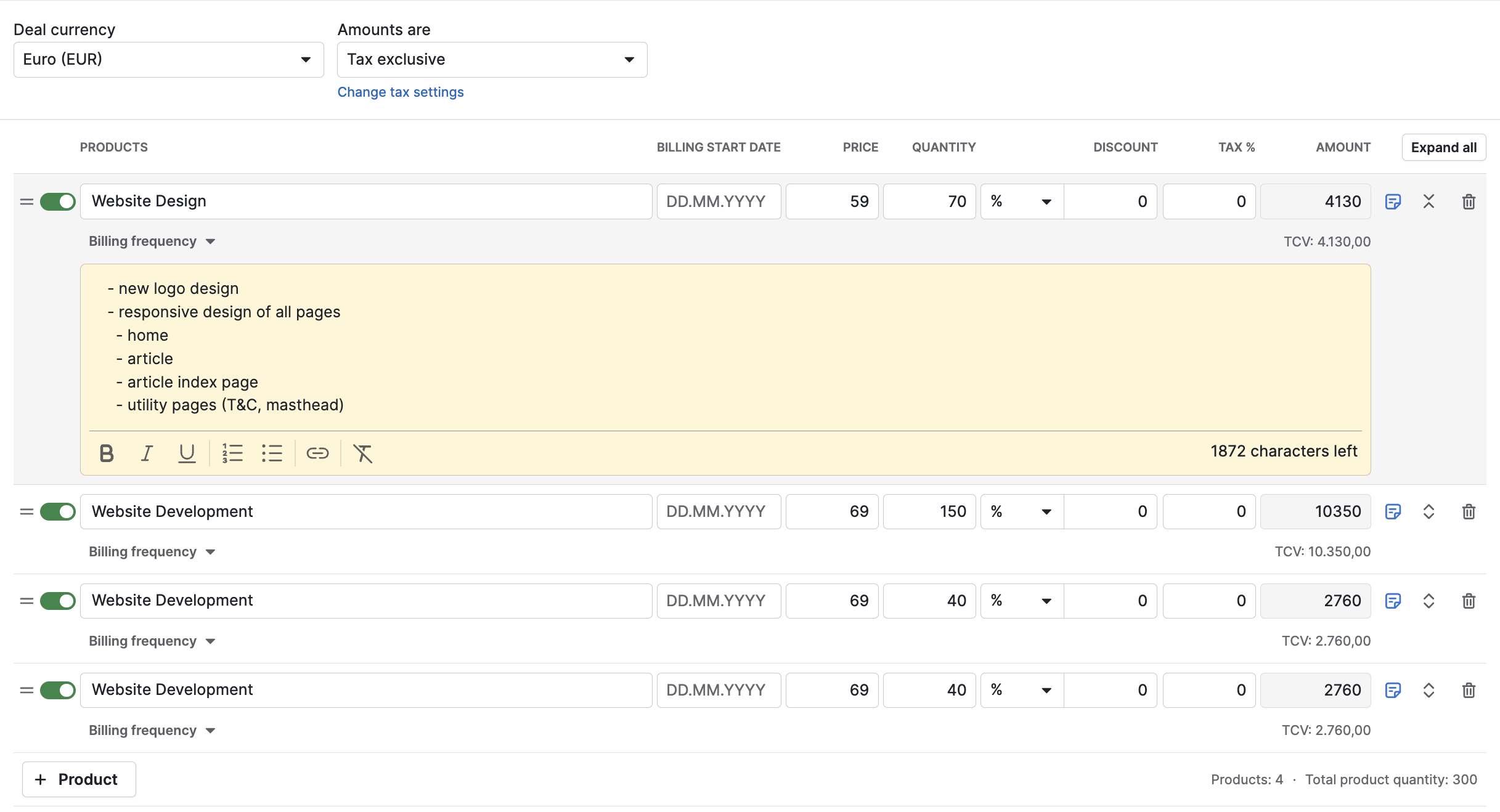Disable the first Website Development product toggle

pos(57,511)
